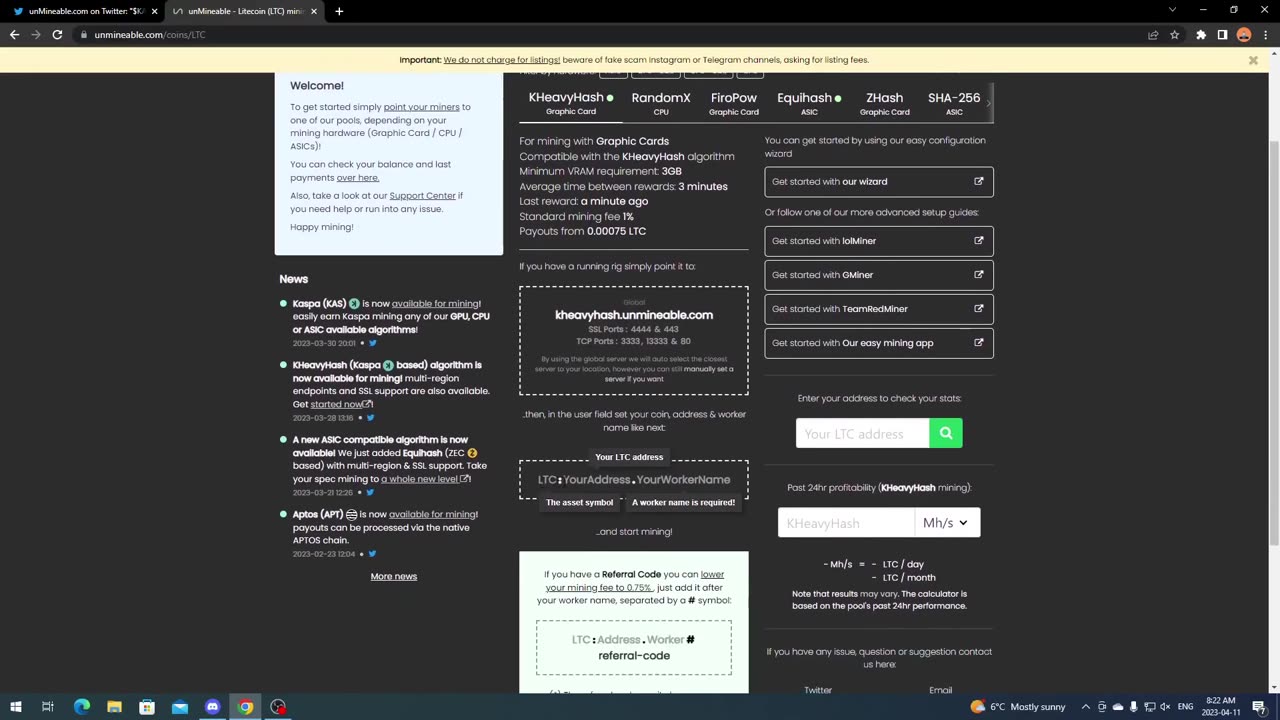The width and height of the screenshot is (1280, 720).
Task: Follow the KHeavyHash started now link
Action: 341,404
